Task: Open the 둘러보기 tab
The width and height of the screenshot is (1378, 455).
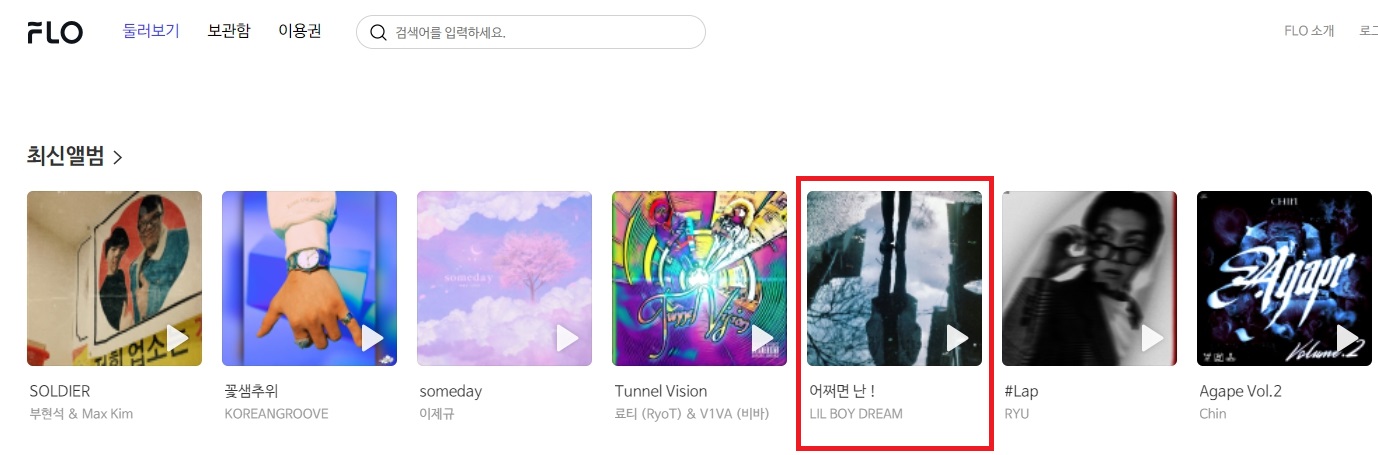Action: pyautogui.click(x=151, y=31)
